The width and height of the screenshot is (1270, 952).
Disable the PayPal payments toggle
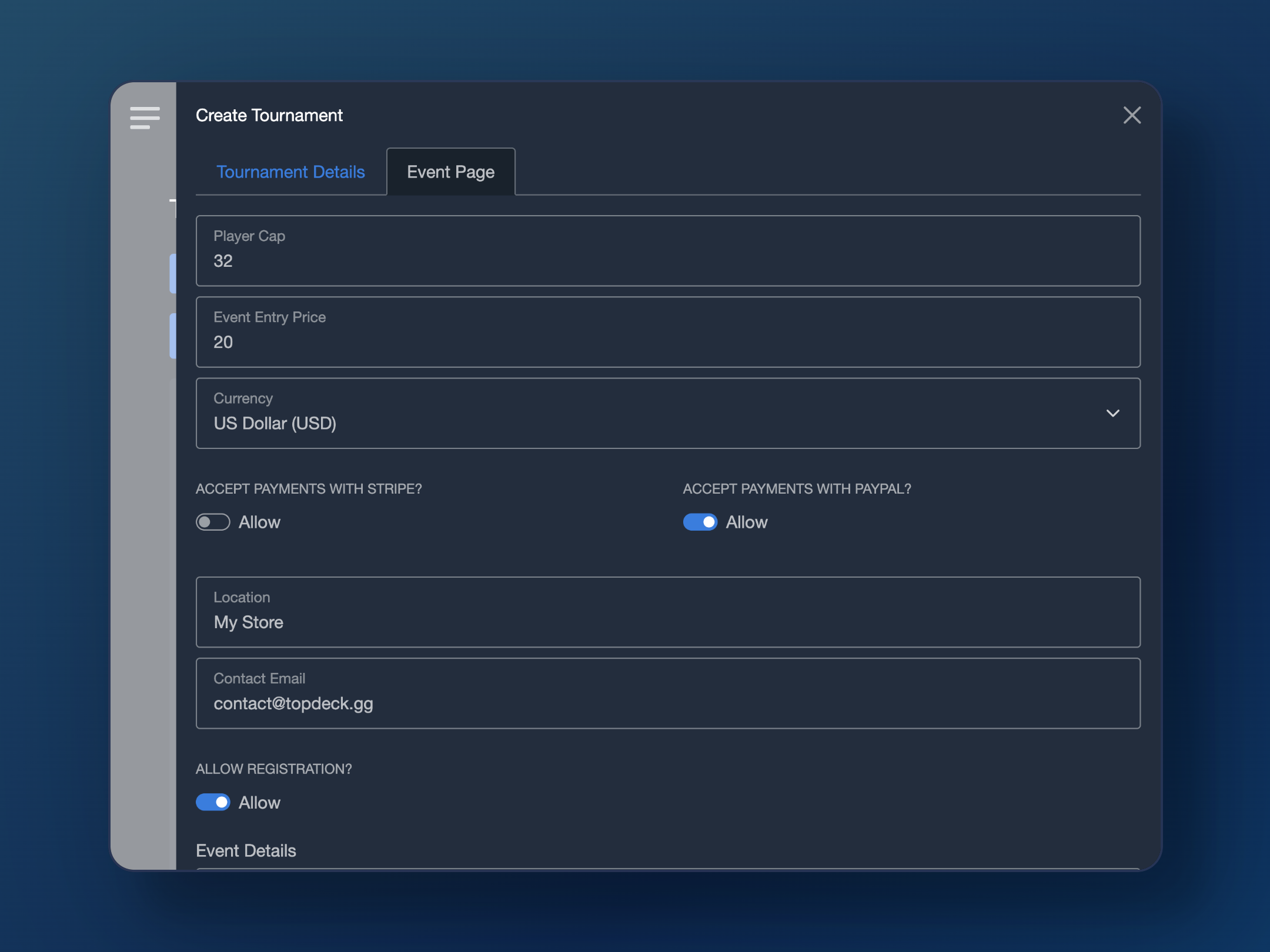[x=700, y=522]
